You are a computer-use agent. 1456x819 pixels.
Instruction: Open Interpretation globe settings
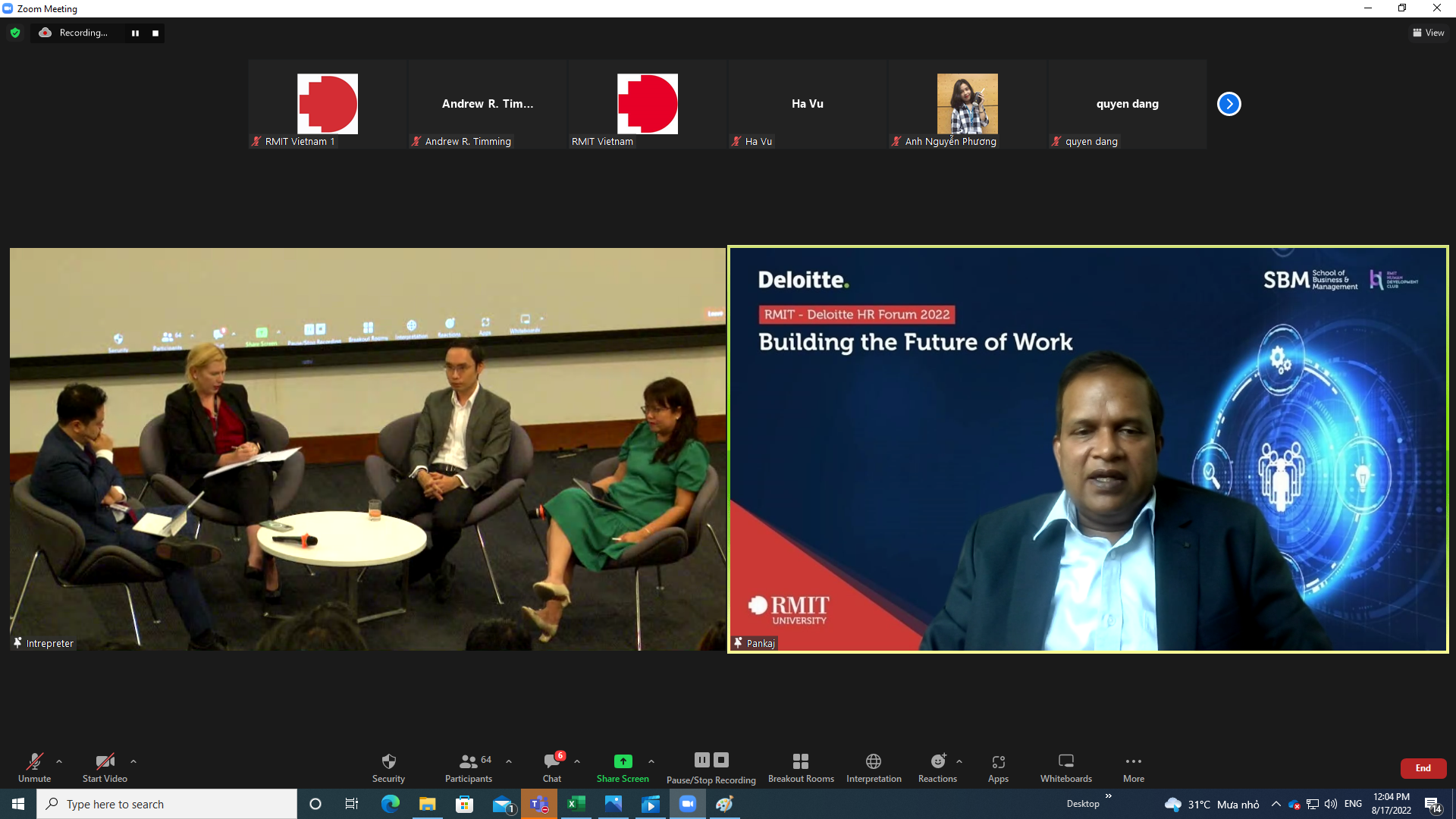pos(874,767)
